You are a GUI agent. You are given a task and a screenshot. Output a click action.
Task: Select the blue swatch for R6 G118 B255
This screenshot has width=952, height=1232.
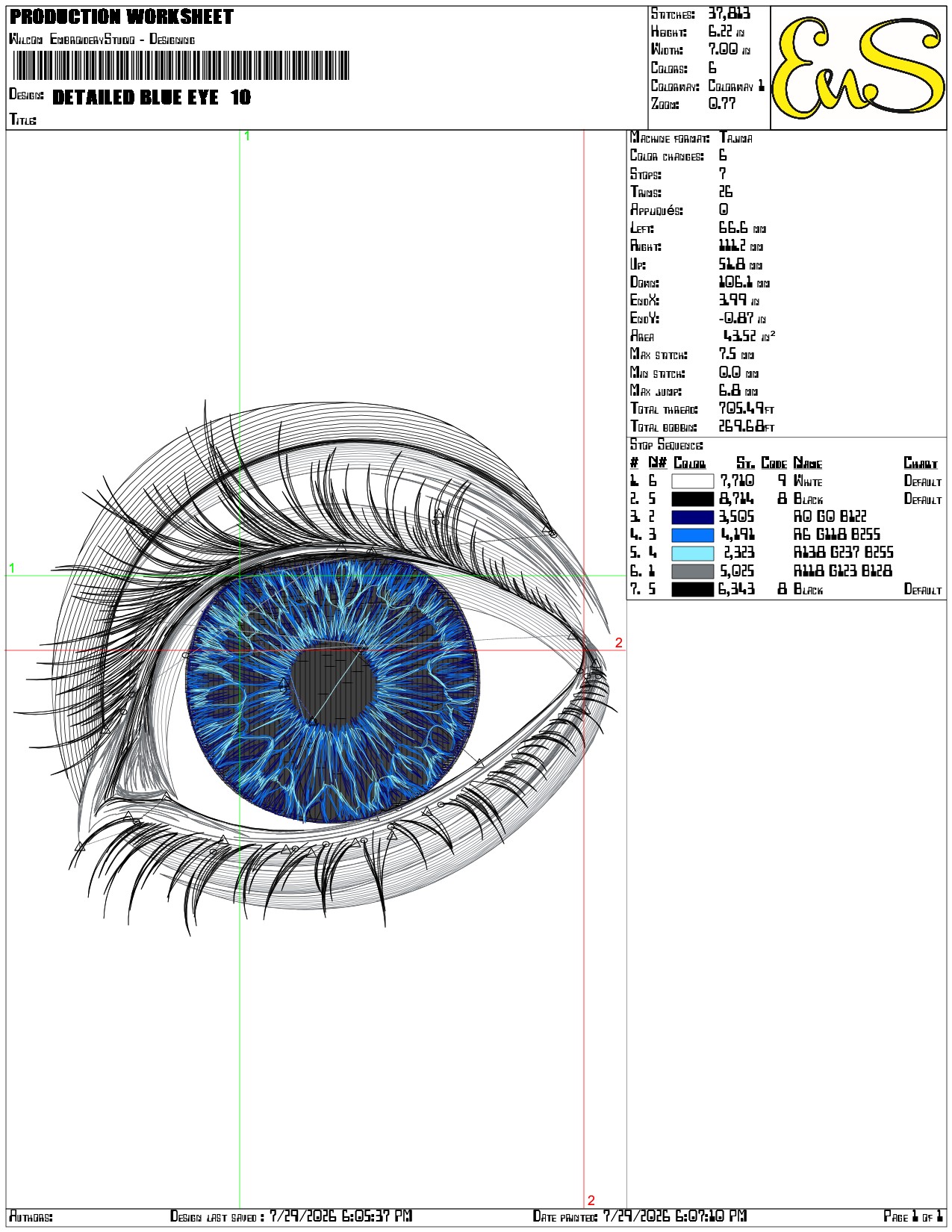pyautogui.click(x=692, y=535)
